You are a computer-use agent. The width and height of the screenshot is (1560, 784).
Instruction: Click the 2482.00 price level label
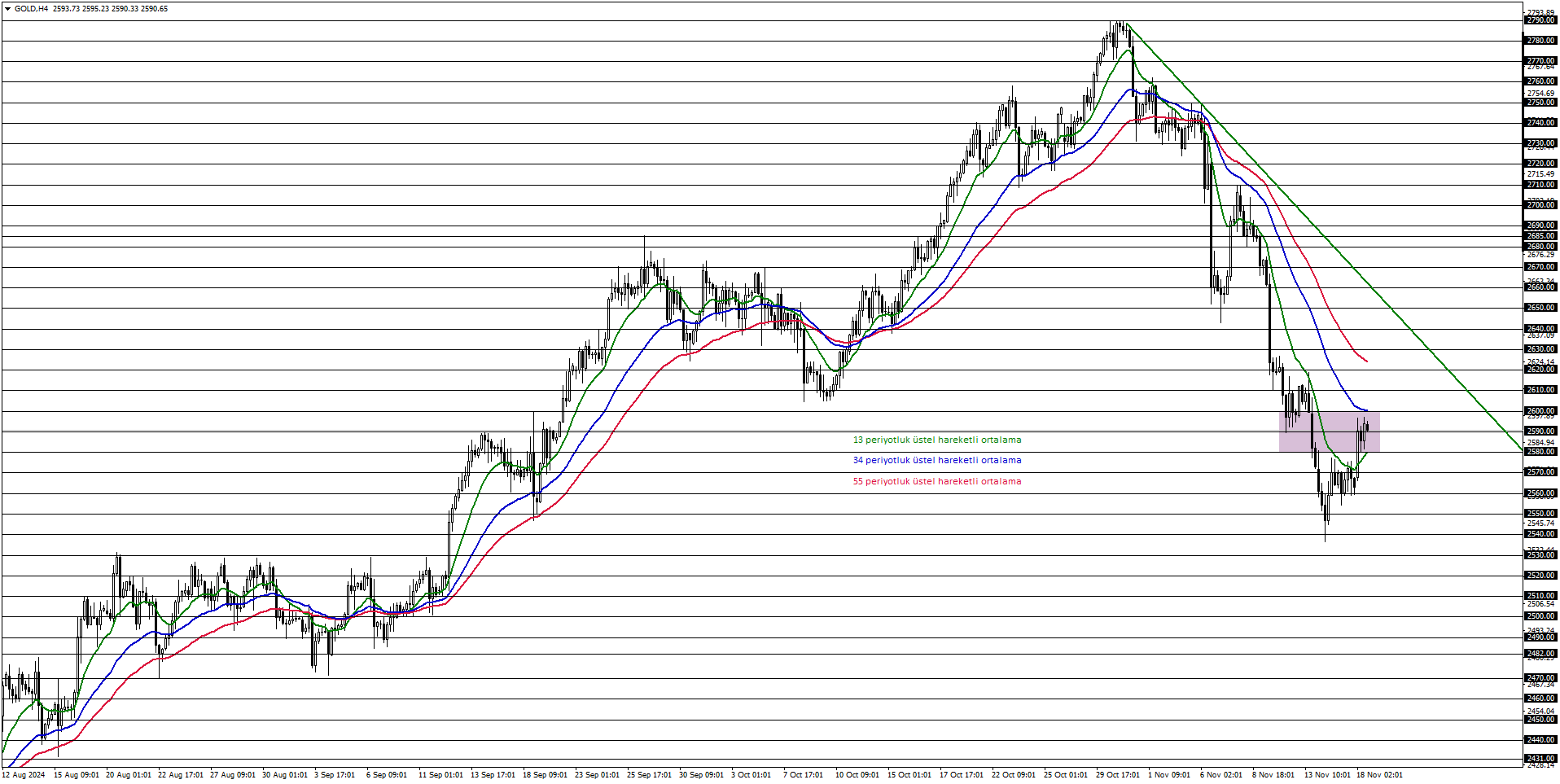point(1540,654)
